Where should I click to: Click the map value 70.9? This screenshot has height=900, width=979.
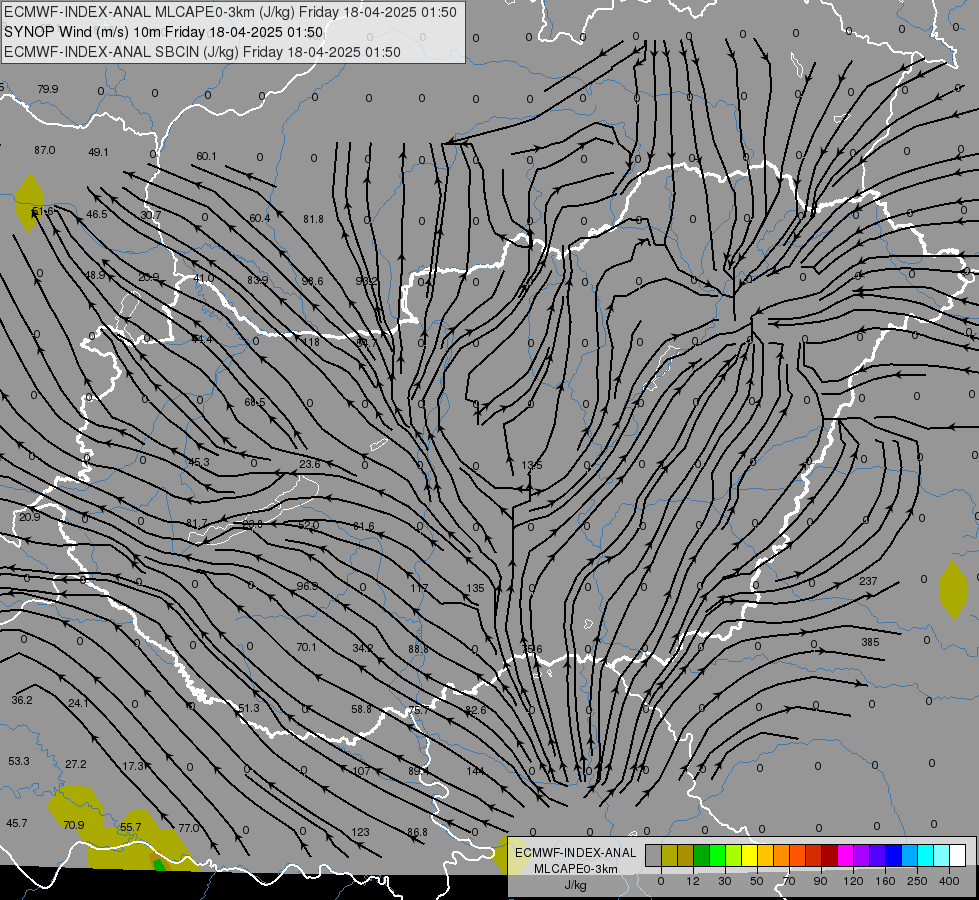coord(74,826)
